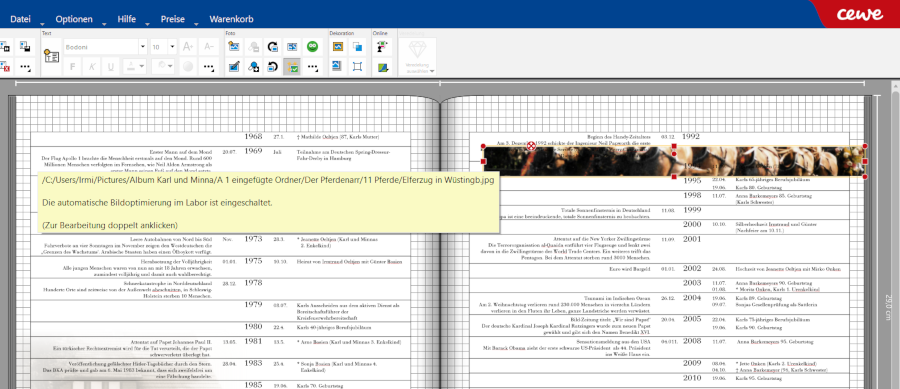Toggle the highlighted auto image optimization button
The height and width of the screenshot is (389, 900).
point(292,67)
